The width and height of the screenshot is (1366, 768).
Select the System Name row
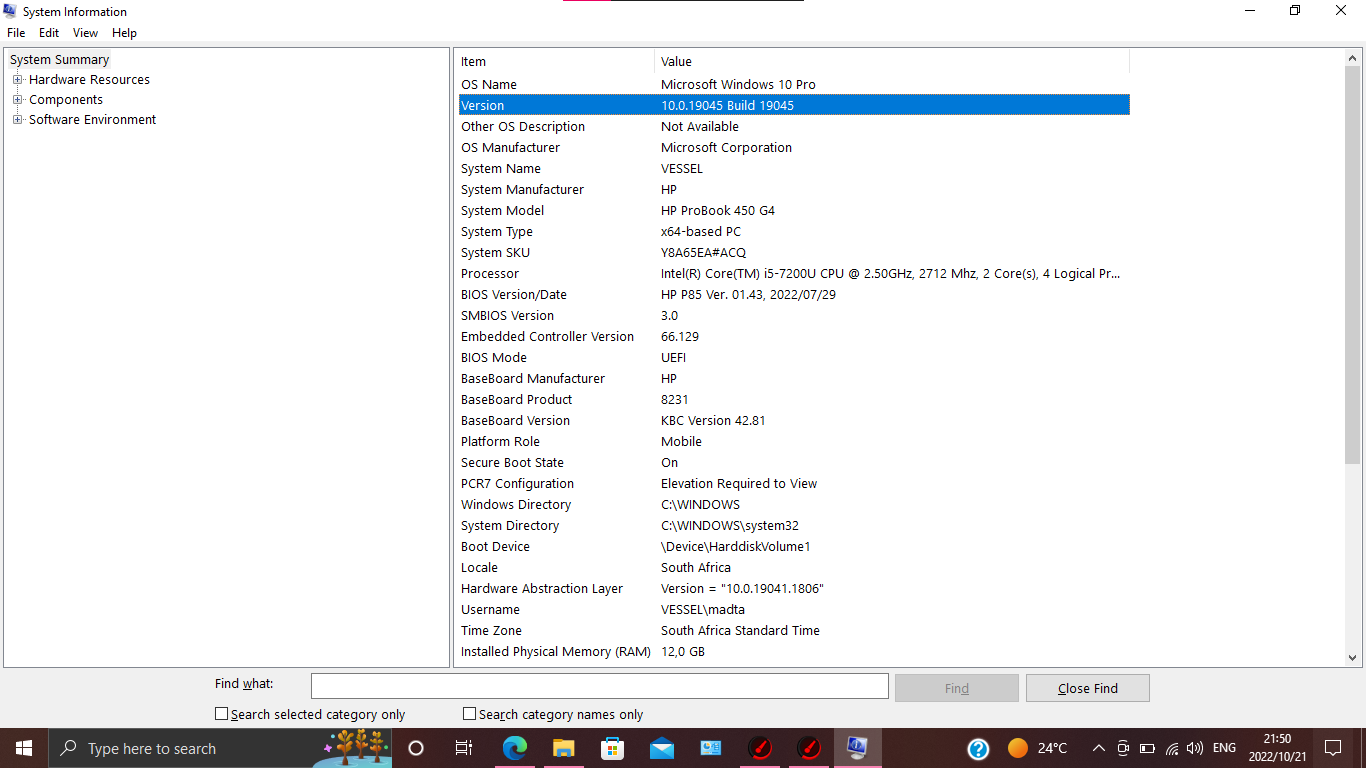(794, 169)
